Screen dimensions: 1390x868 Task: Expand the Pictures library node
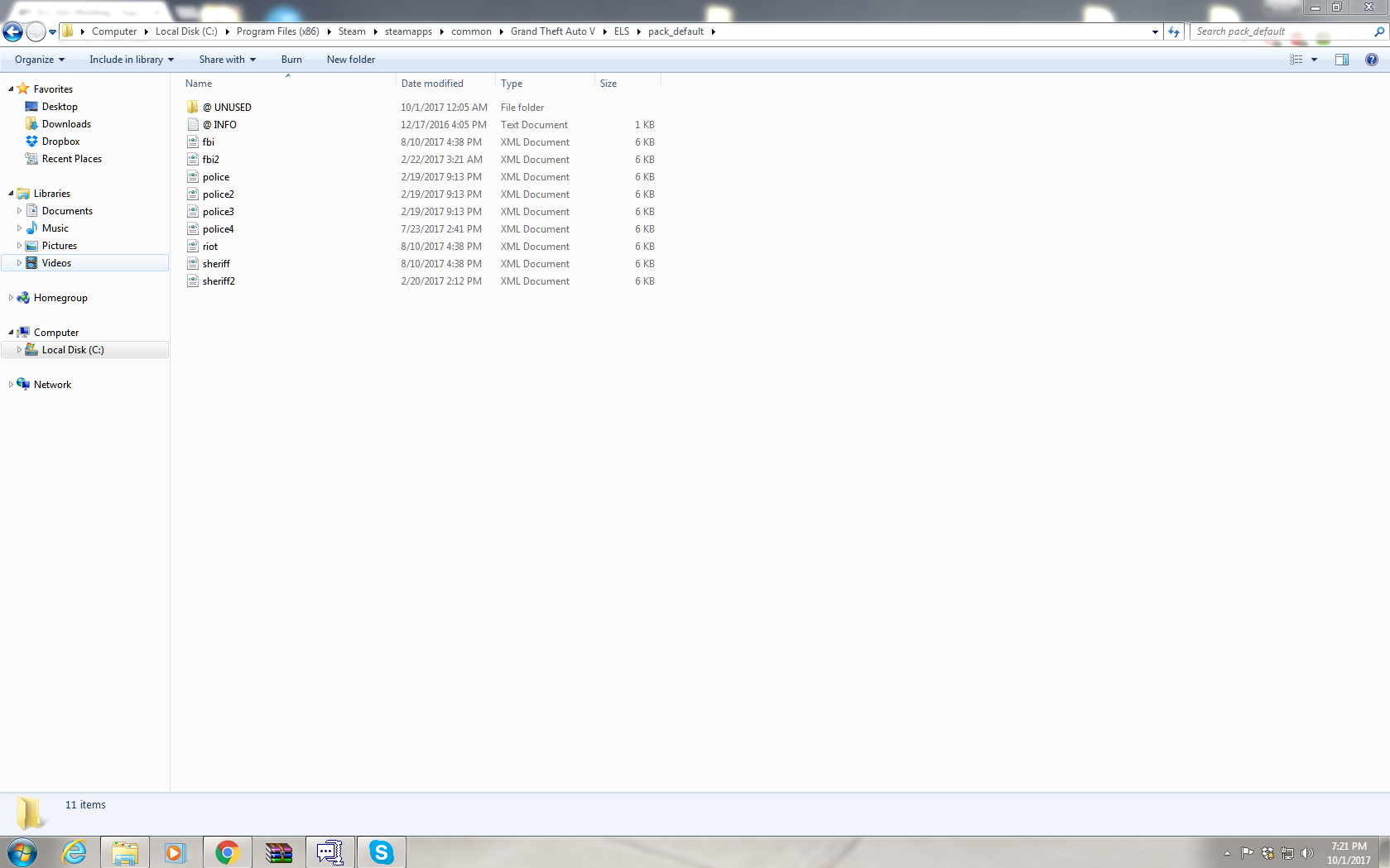click(x=19, y=246)
